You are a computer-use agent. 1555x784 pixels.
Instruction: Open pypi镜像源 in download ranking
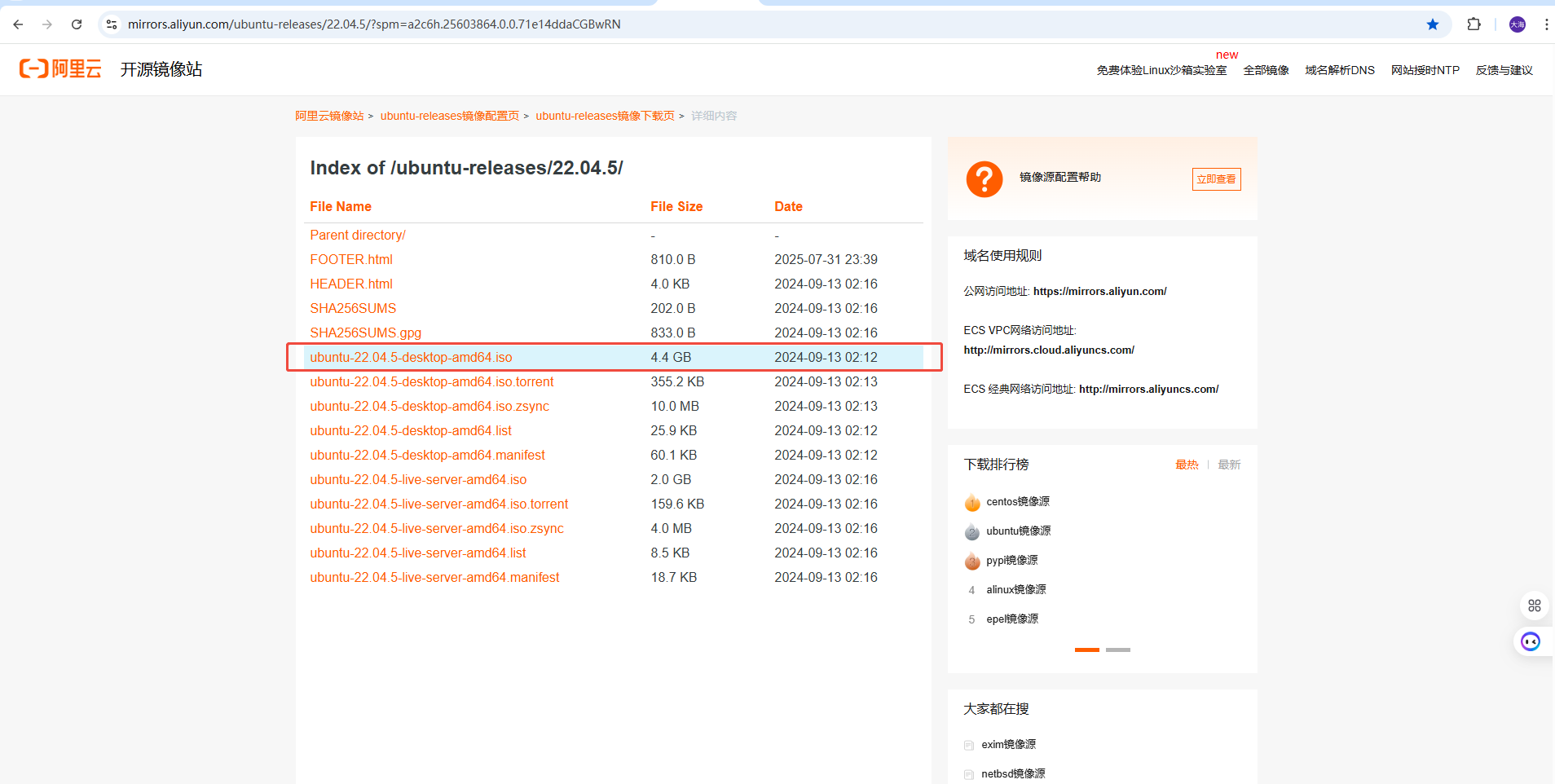pos(1012,561)
